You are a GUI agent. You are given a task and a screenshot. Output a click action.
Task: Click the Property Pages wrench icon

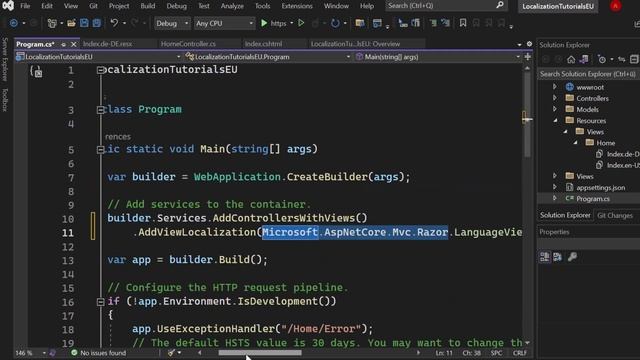[572, 257]
